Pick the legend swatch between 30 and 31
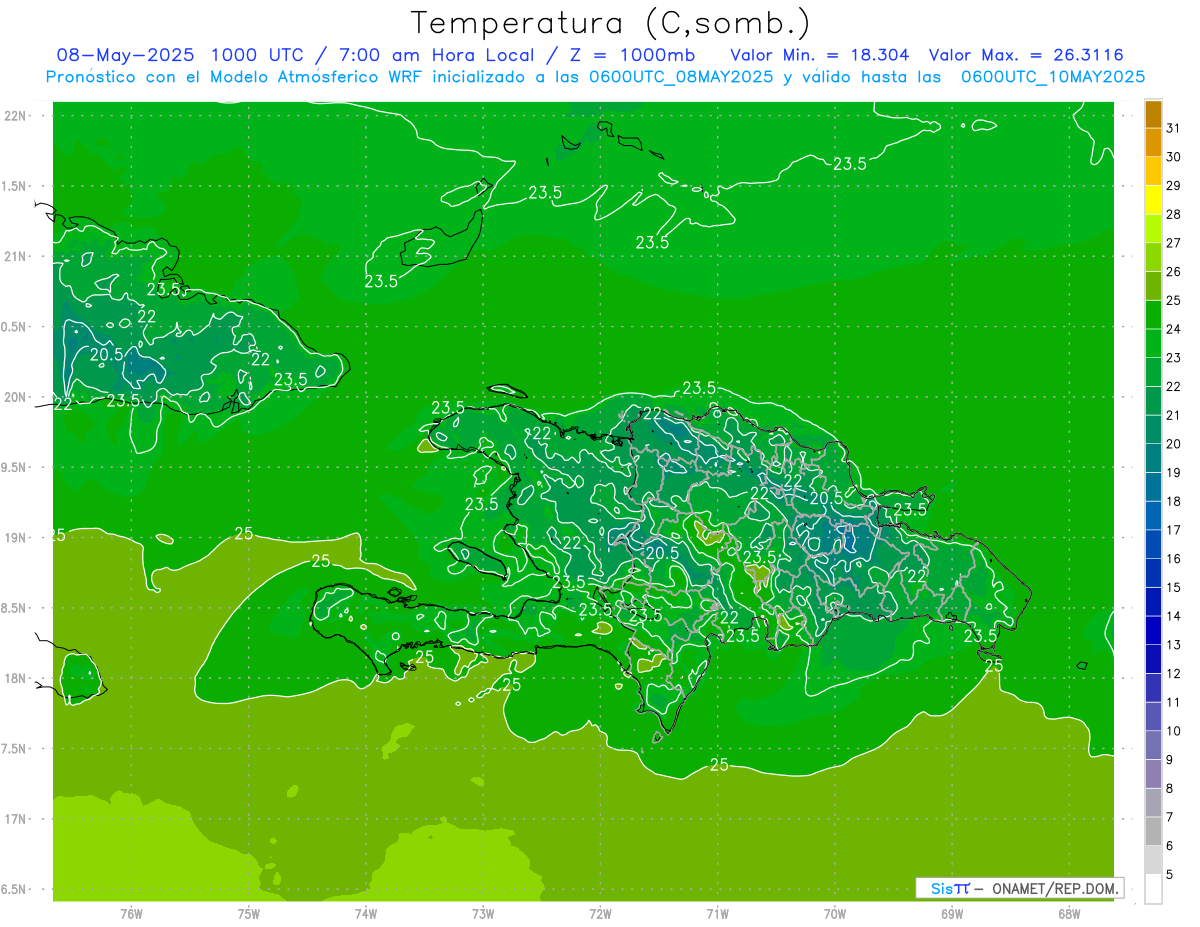This screenshot has width=1200, height=927. [x=1153, y=143]
